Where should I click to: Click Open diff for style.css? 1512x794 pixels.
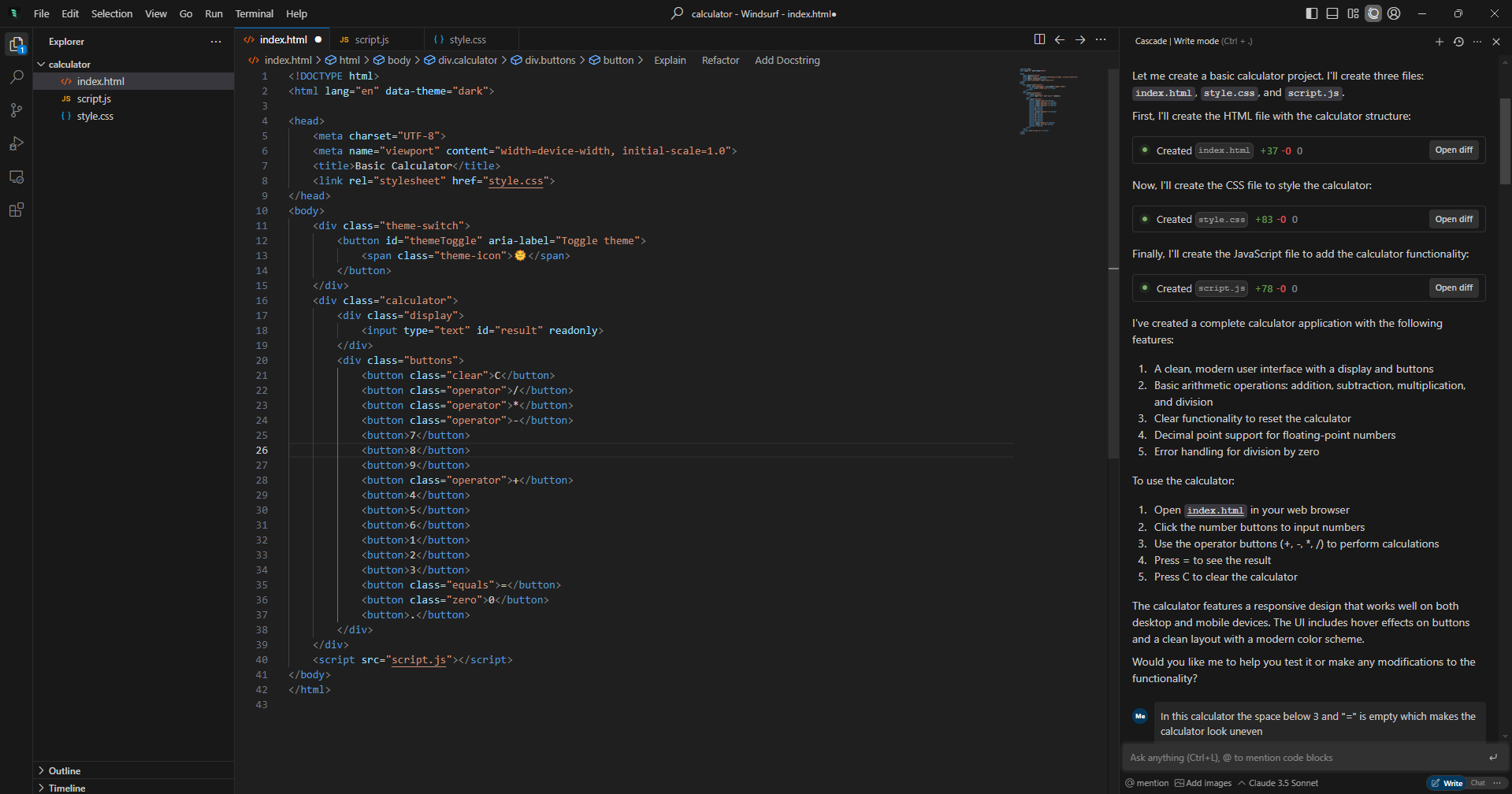tap(1453, 219)
